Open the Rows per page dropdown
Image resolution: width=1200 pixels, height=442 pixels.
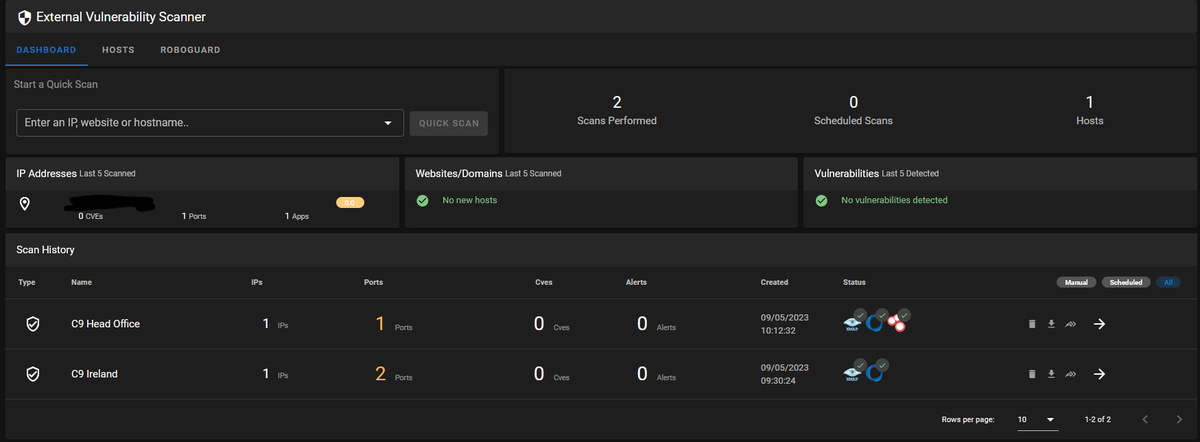(x=1037, y=419)
